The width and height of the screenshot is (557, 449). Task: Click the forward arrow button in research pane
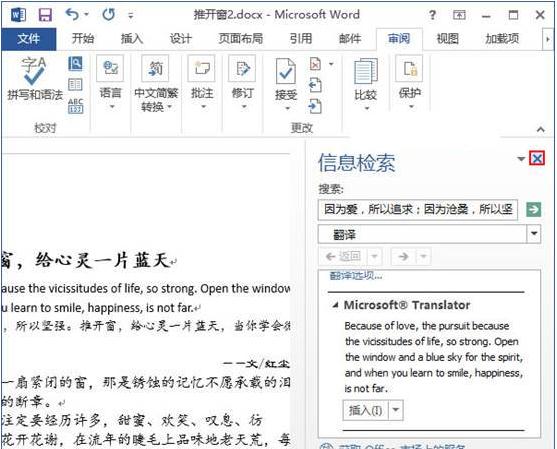(x=404, y=256)
